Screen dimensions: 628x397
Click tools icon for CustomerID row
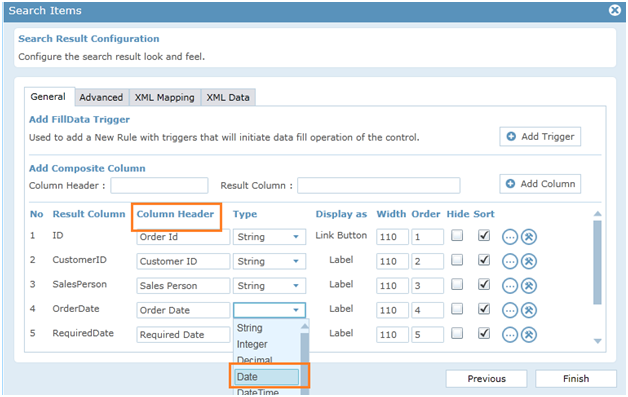click(x=529, y=262)
